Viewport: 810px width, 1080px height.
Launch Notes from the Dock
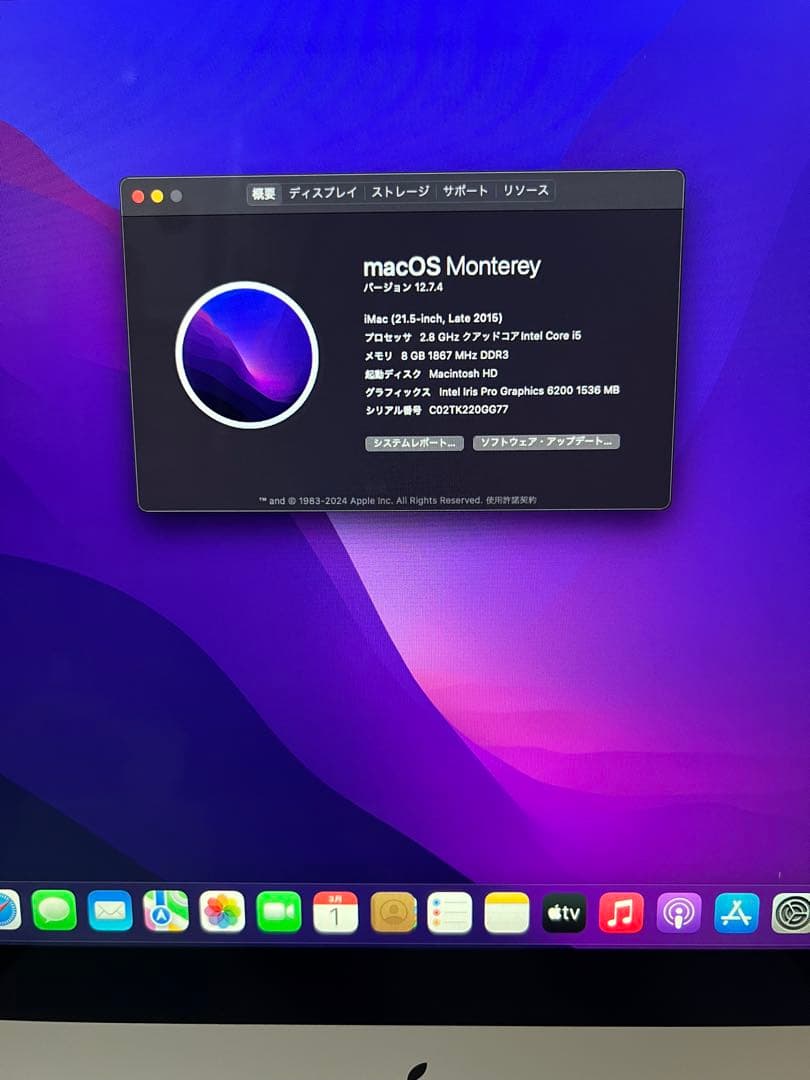point(507,912)
